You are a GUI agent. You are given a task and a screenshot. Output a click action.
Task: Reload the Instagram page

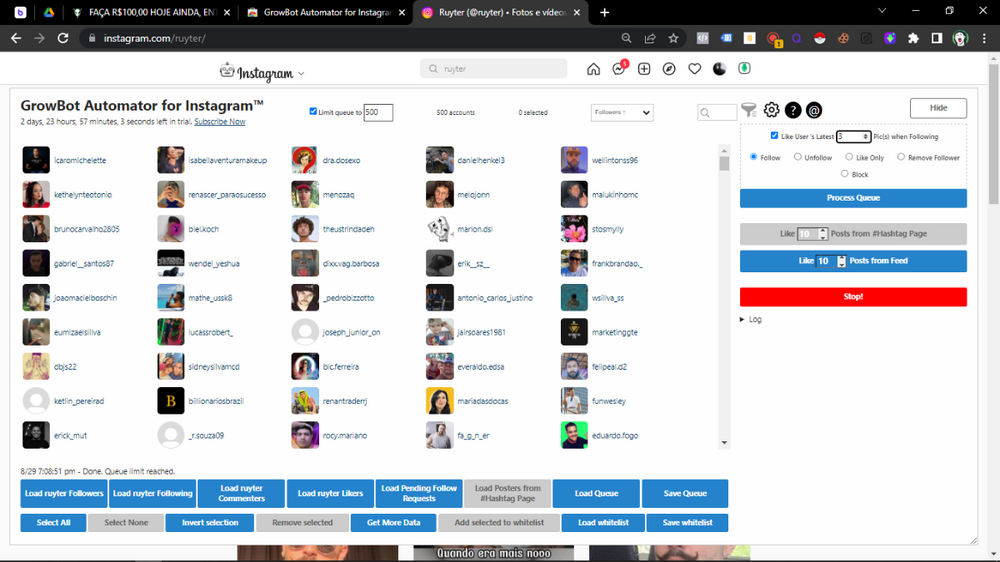(x=63, y=38)
